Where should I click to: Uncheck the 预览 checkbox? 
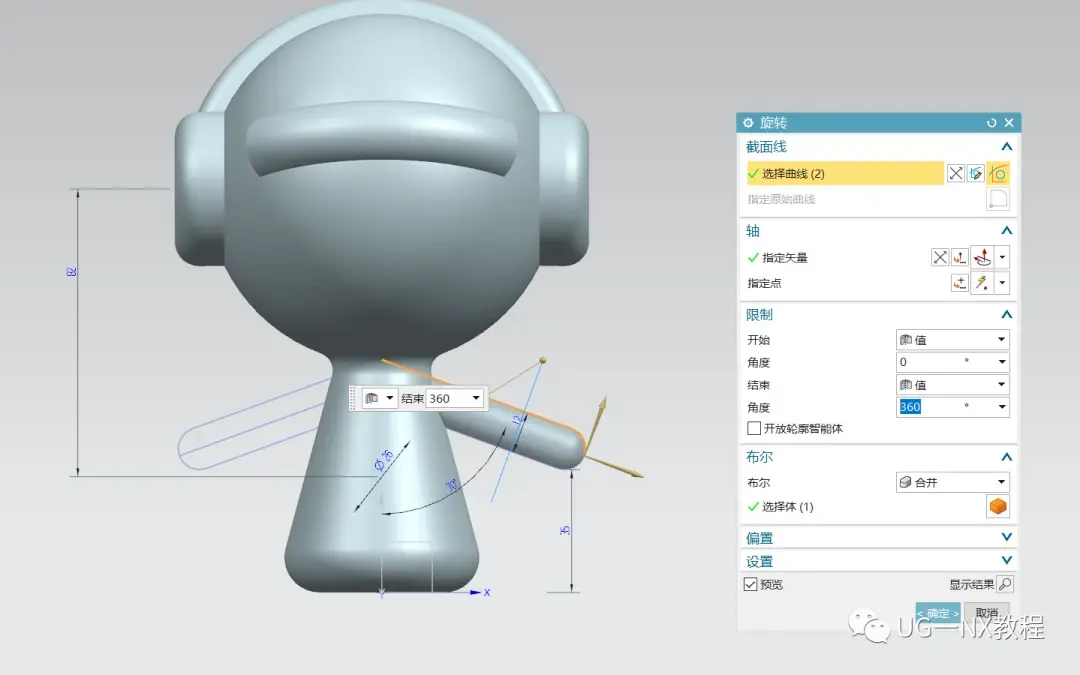click(751, 585)
